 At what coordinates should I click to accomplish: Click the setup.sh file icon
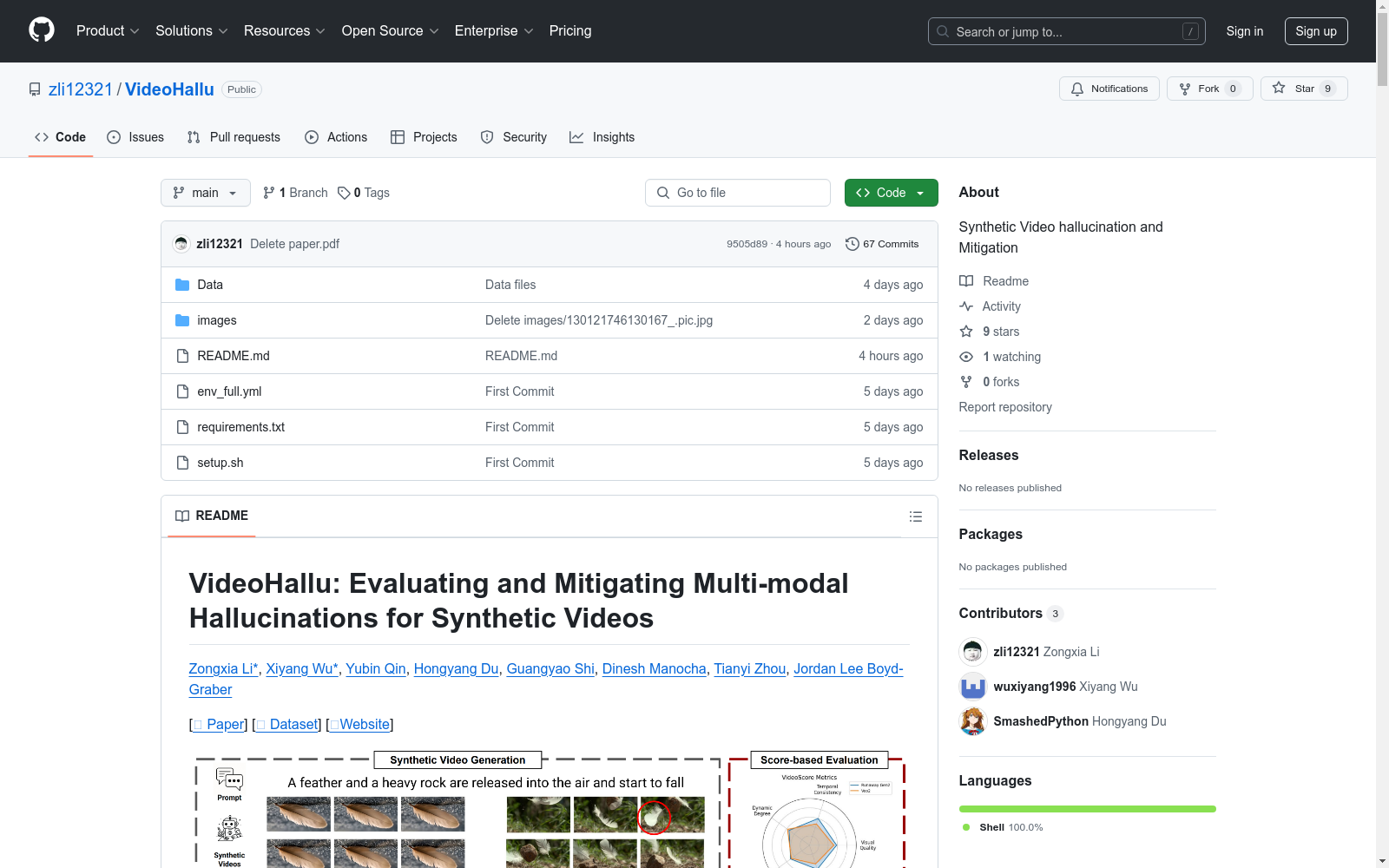182,463
